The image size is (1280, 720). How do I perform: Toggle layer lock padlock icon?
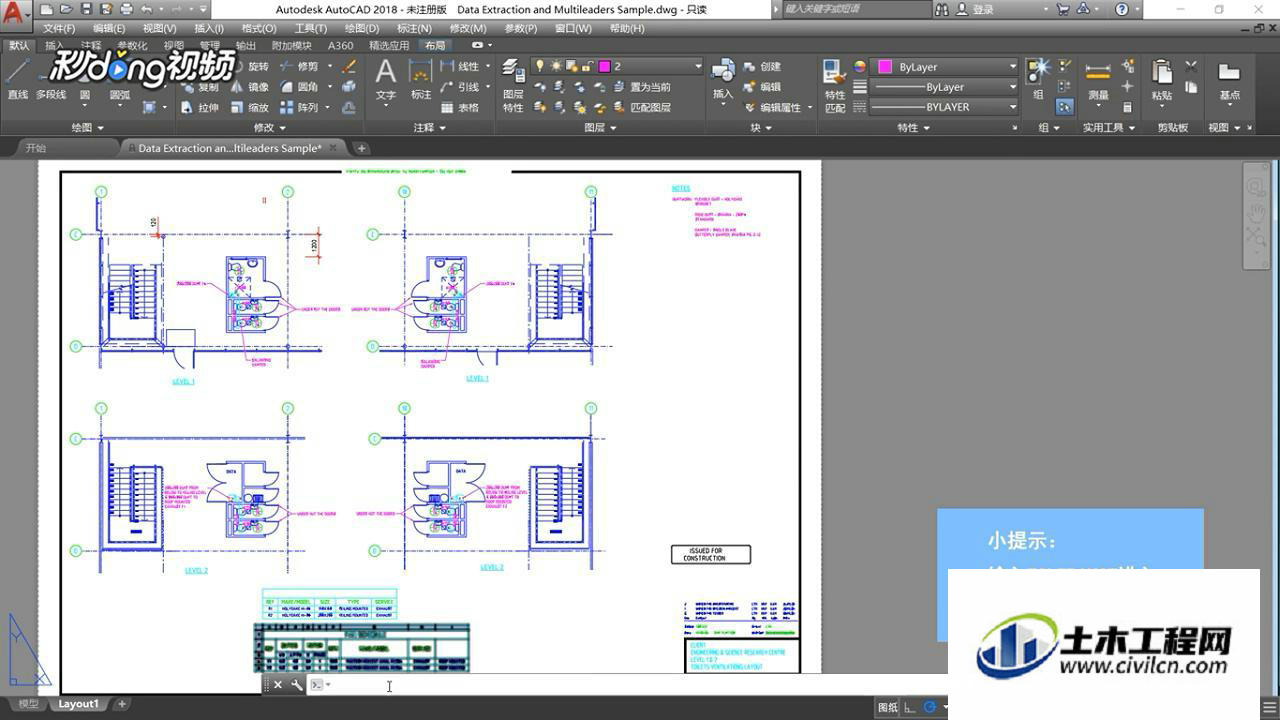coord(572,66)
